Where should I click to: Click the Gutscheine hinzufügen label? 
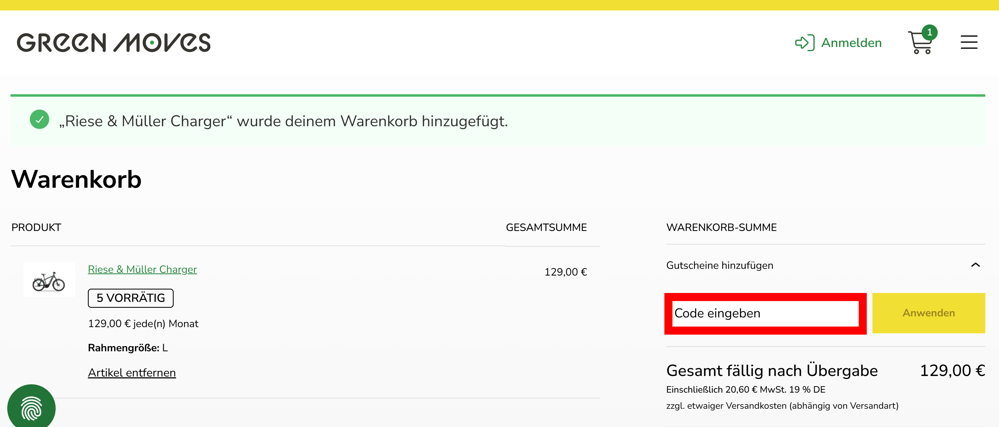pos(719,265)
